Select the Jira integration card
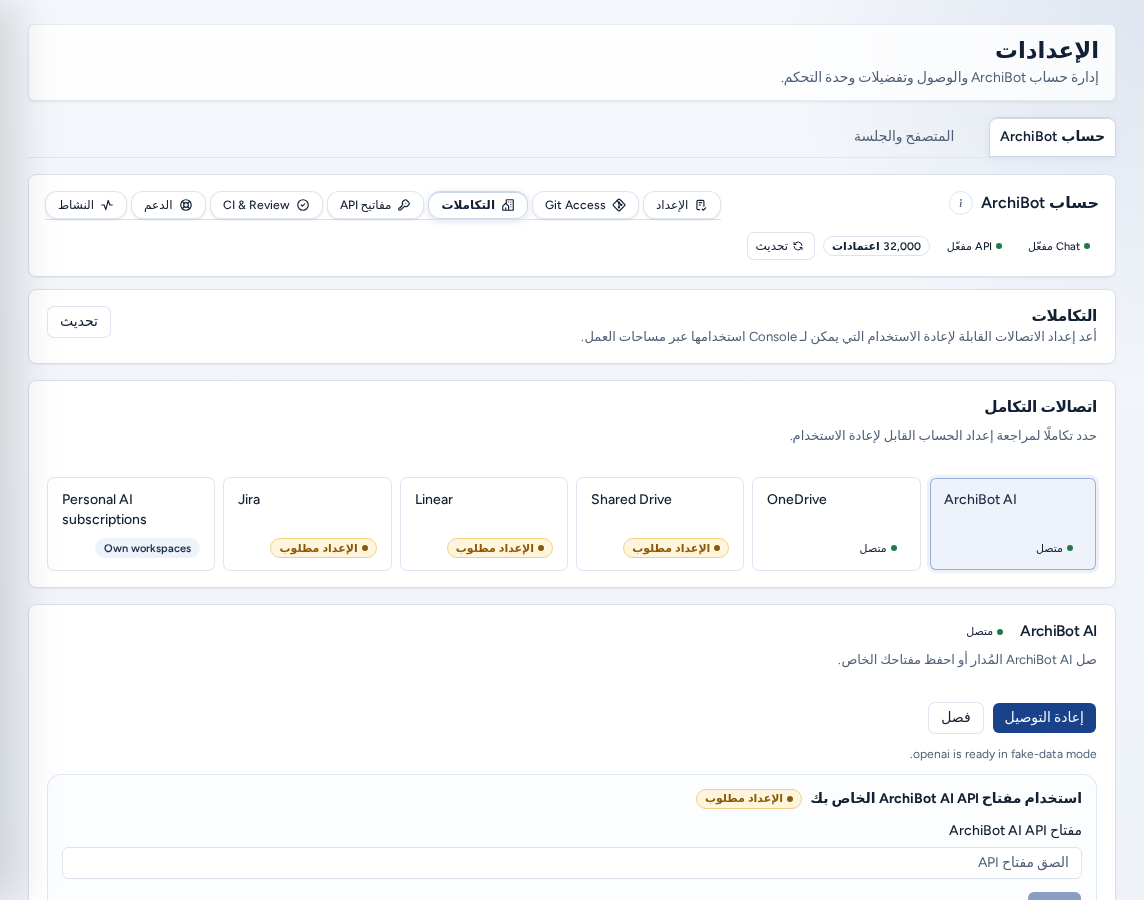The image size is (1144, 900). [x=307, y=524]
